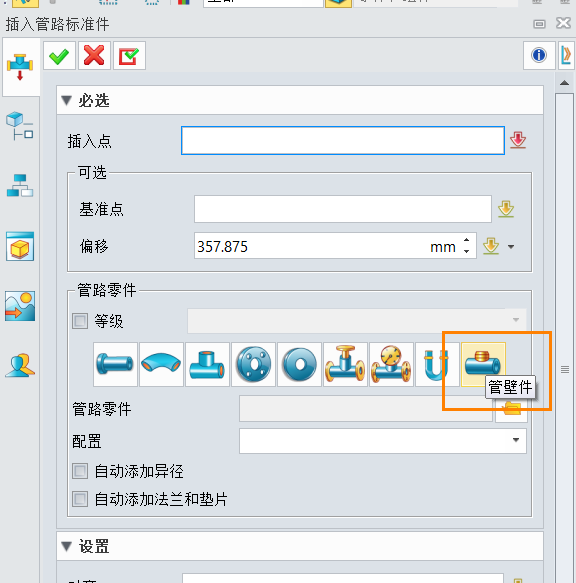This screenshot has height=583, width=576.
Task: Click the vertical scrollbar grip
Action: pyautogui.click(x=565, y=369)
